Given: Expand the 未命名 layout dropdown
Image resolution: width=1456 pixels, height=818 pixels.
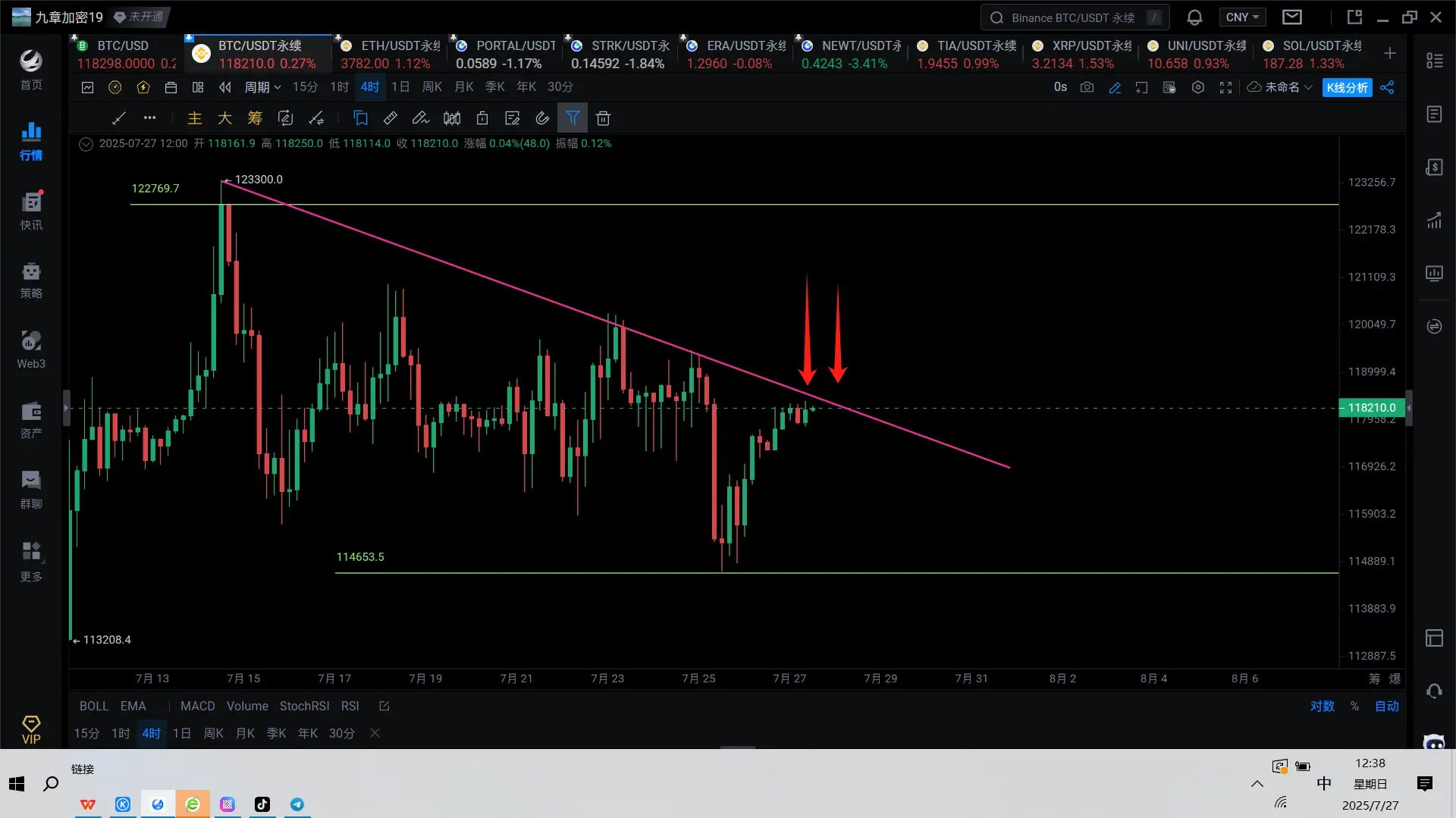Looking at the screenshot, I should click(1279, 87).
